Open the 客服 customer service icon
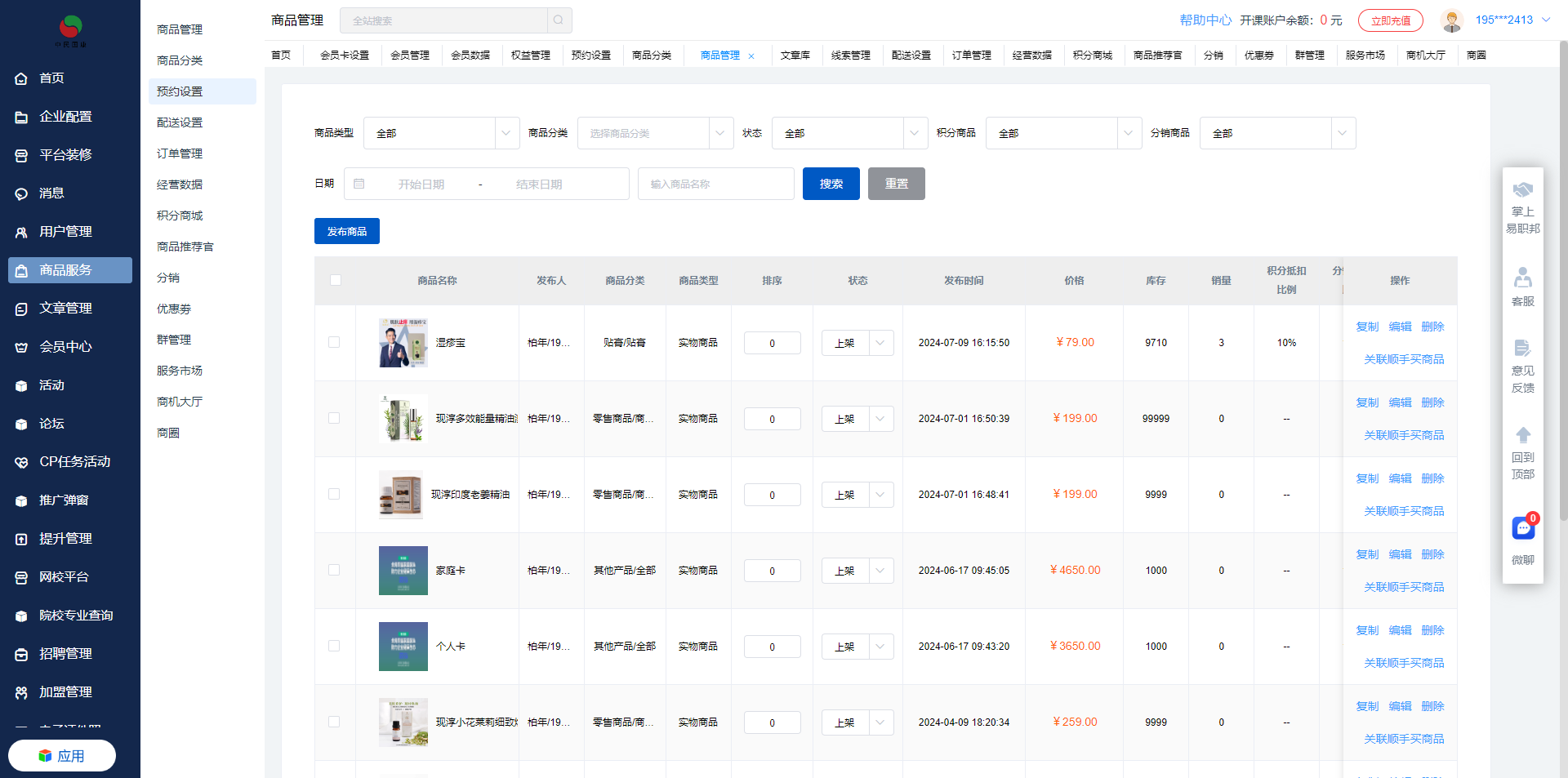 click(x=1523, y=278)
